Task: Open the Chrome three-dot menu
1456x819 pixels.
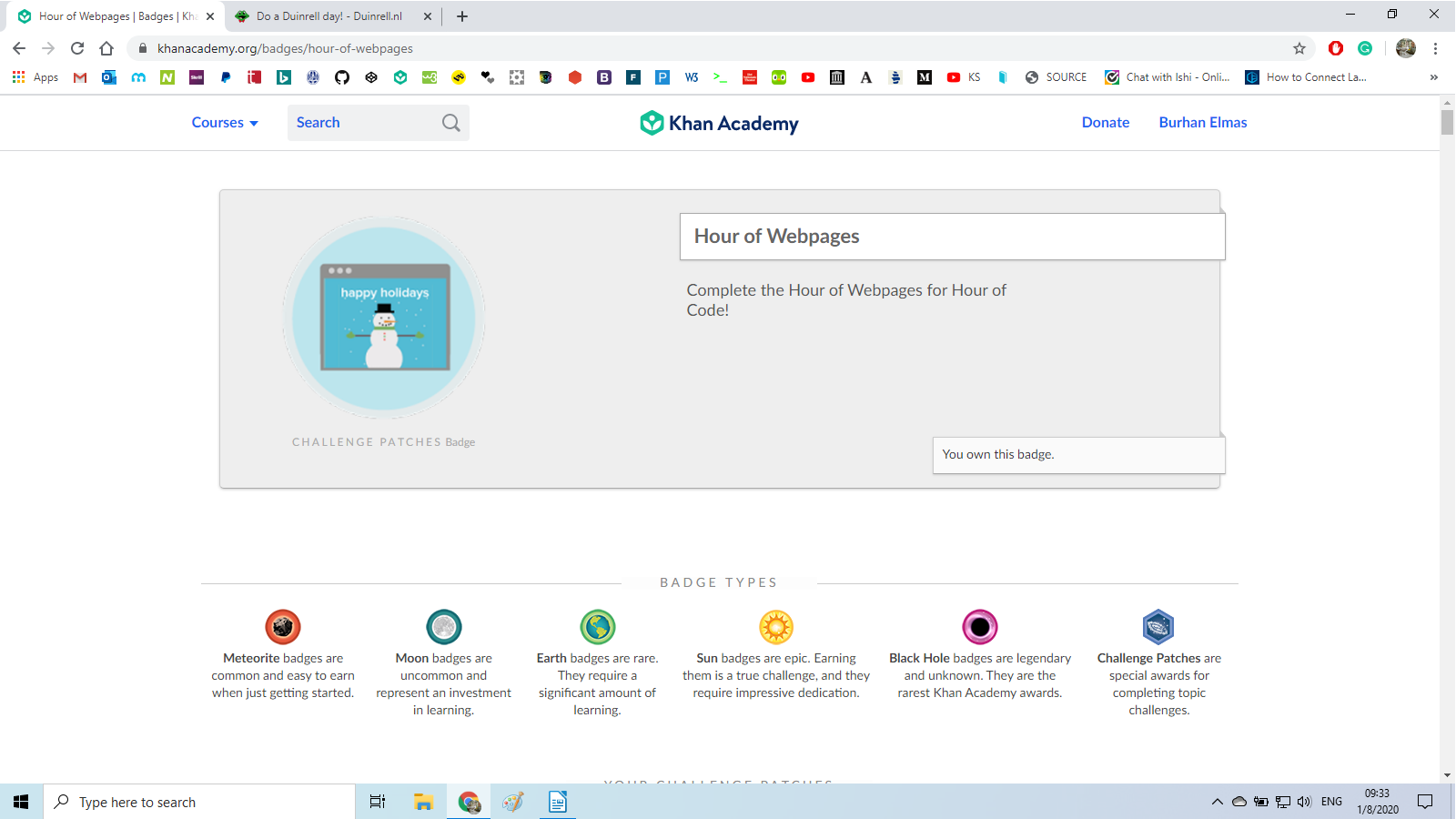Action: pos(1435,48)
